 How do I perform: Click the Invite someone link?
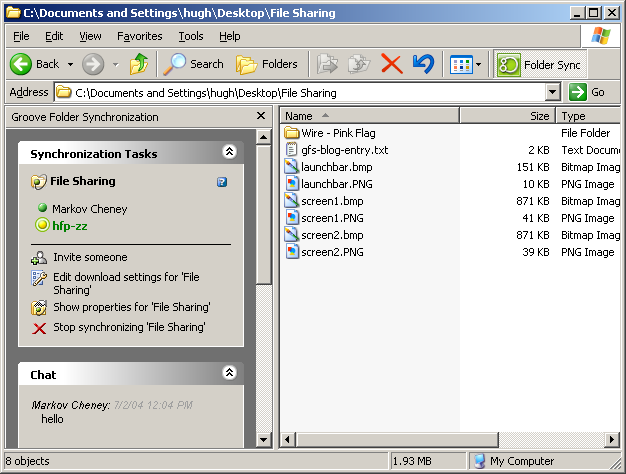90,257
